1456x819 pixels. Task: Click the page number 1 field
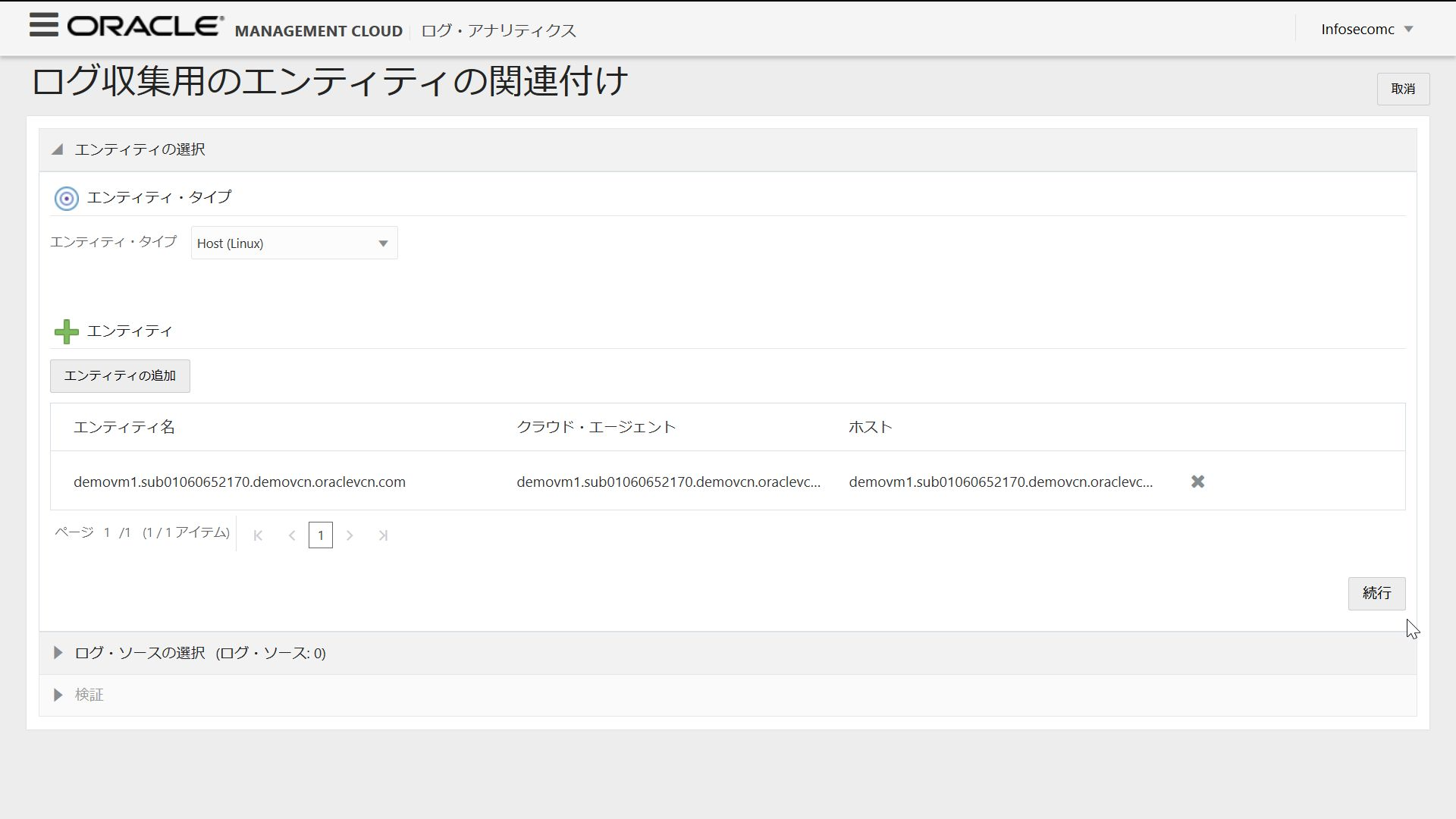321,535
